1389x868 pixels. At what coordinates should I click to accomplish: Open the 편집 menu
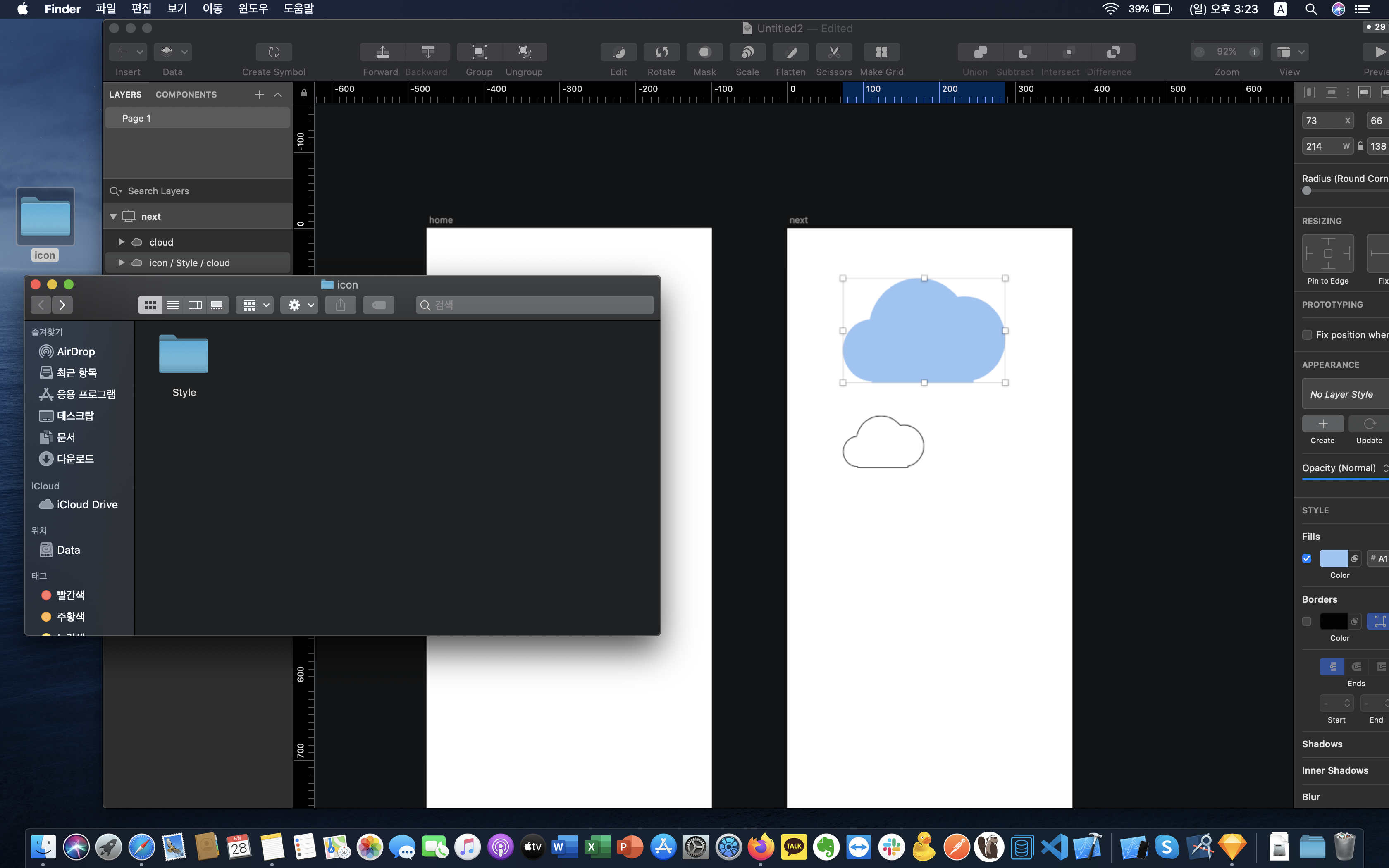(x=141, y=9)
